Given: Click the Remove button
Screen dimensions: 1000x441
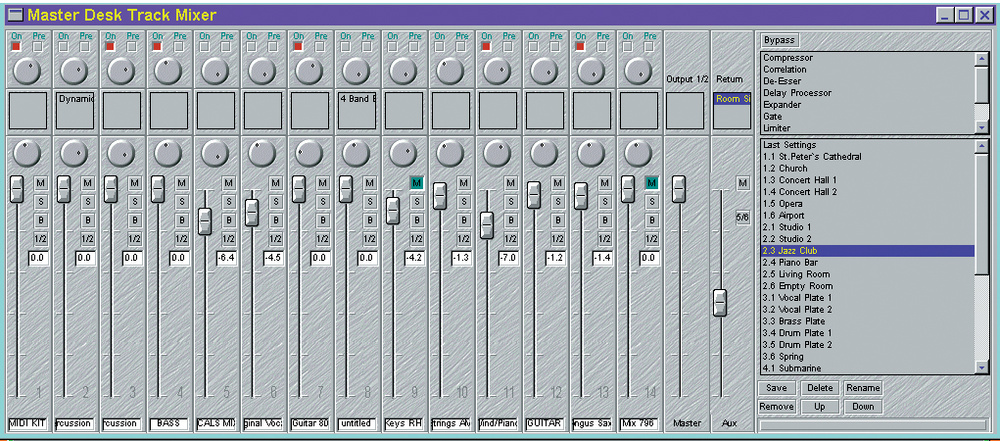Looking at the screenshot, I should (x=777, y=407).
